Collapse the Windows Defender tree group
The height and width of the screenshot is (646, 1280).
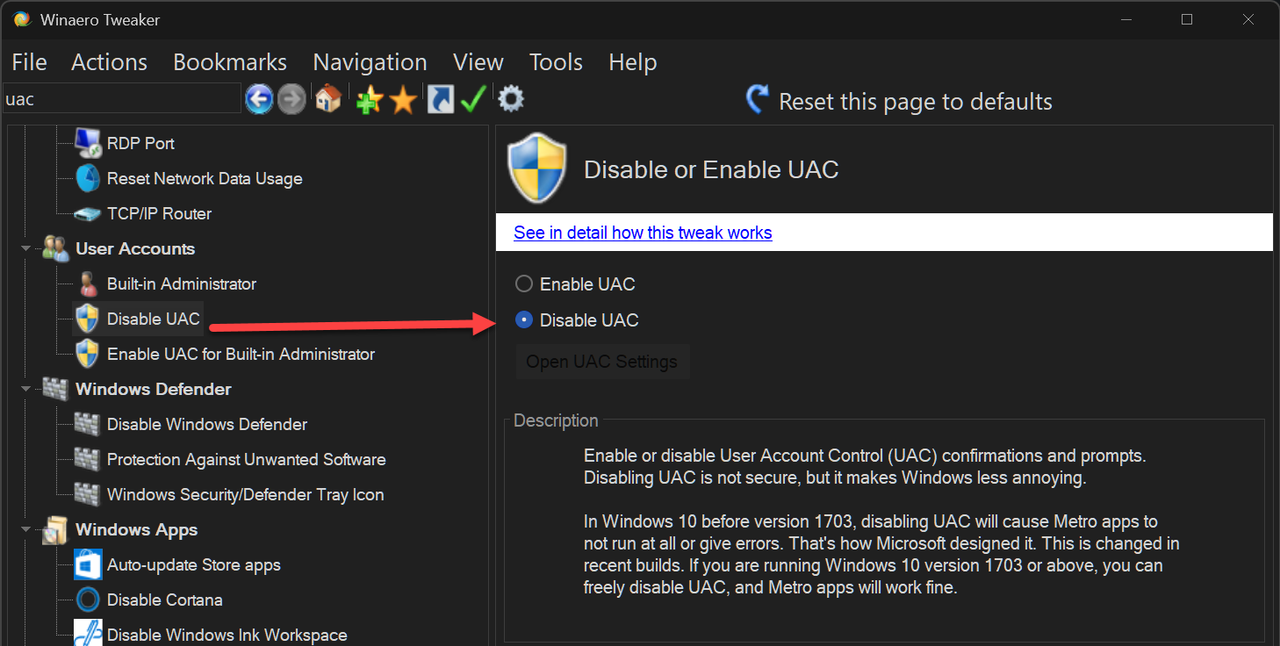click(26, 389)
